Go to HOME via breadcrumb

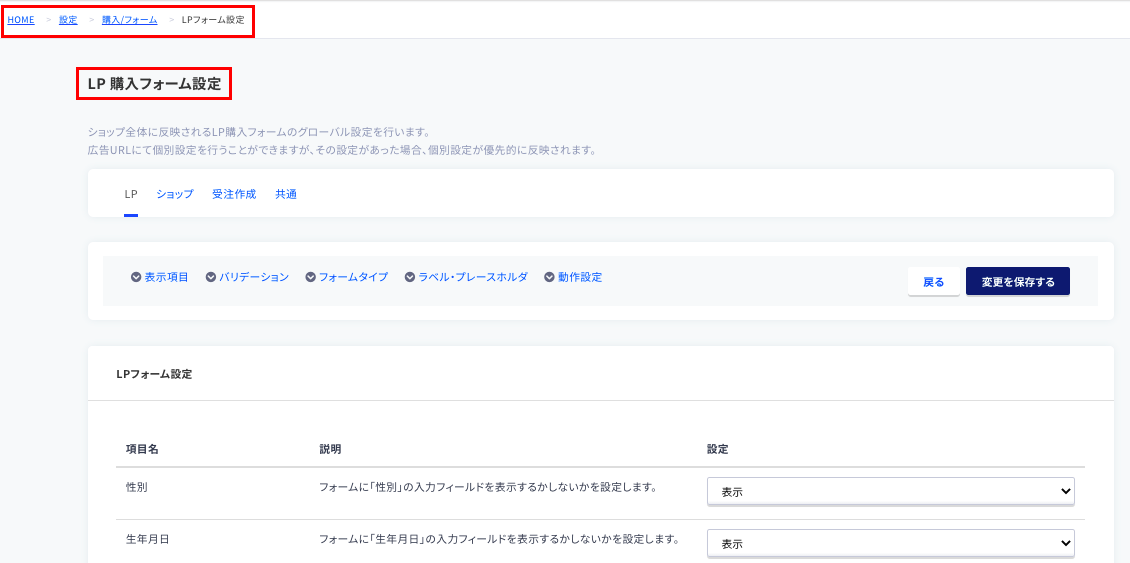click(x=21, y=20)
